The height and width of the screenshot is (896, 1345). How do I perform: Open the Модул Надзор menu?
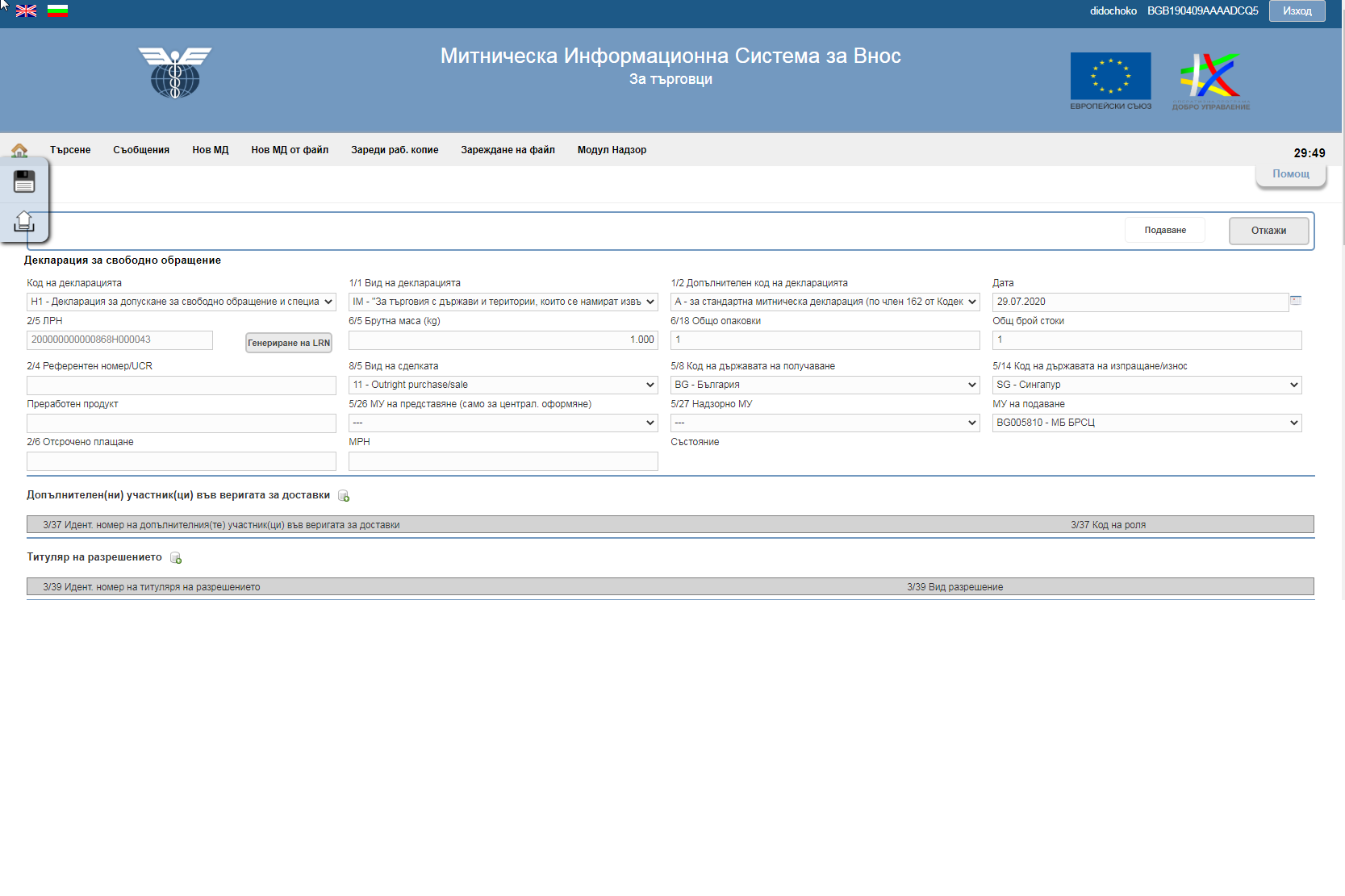612,150
